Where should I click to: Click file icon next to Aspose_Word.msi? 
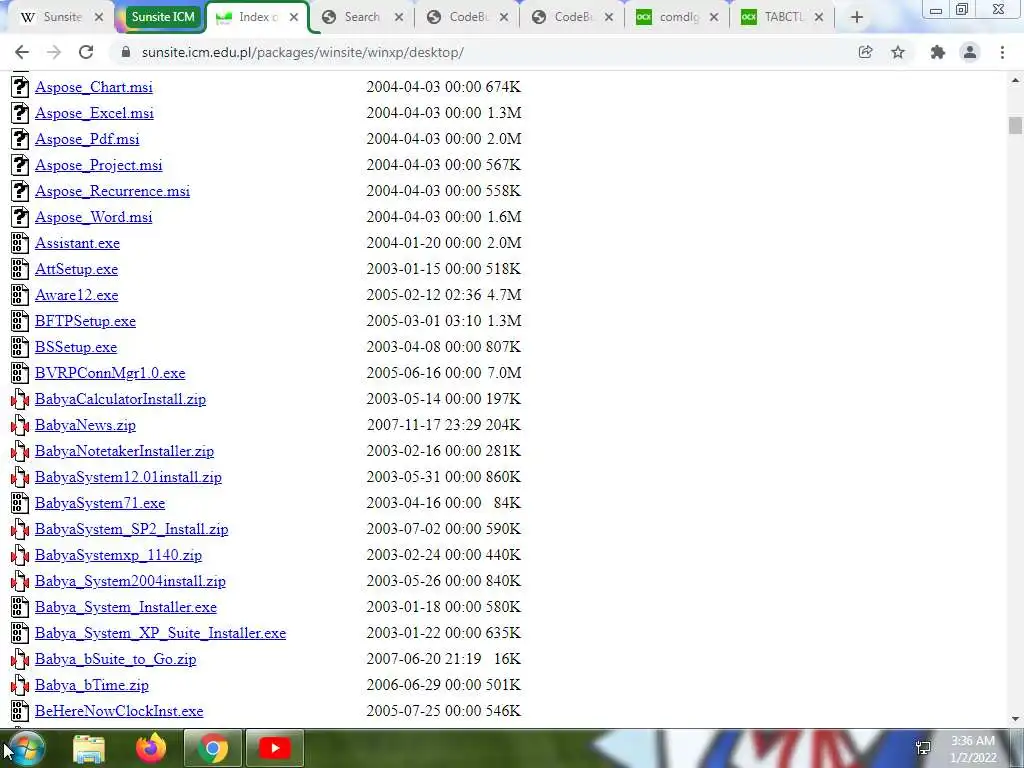[20, 217]
